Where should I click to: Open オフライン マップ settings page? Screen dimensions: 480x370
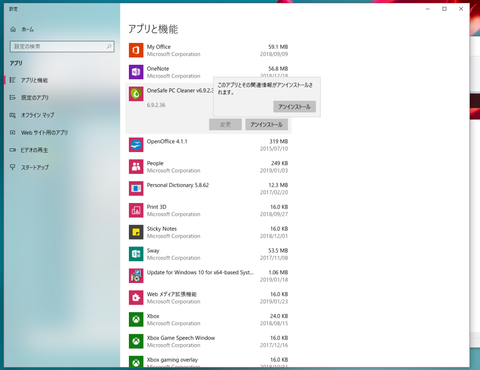tap(37, 115)
